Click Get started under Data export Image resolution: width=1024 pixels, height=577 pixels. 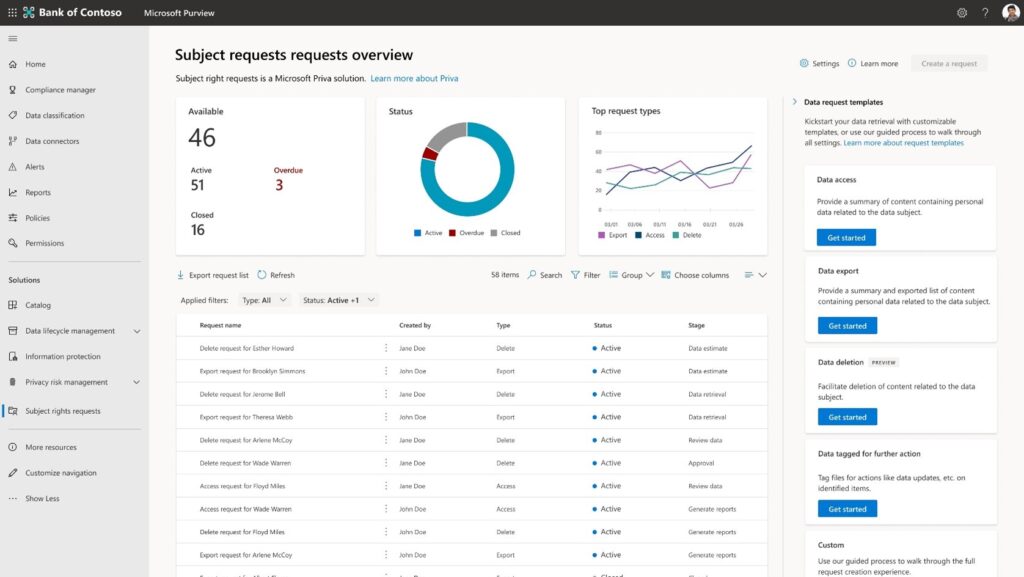point(846,325)
